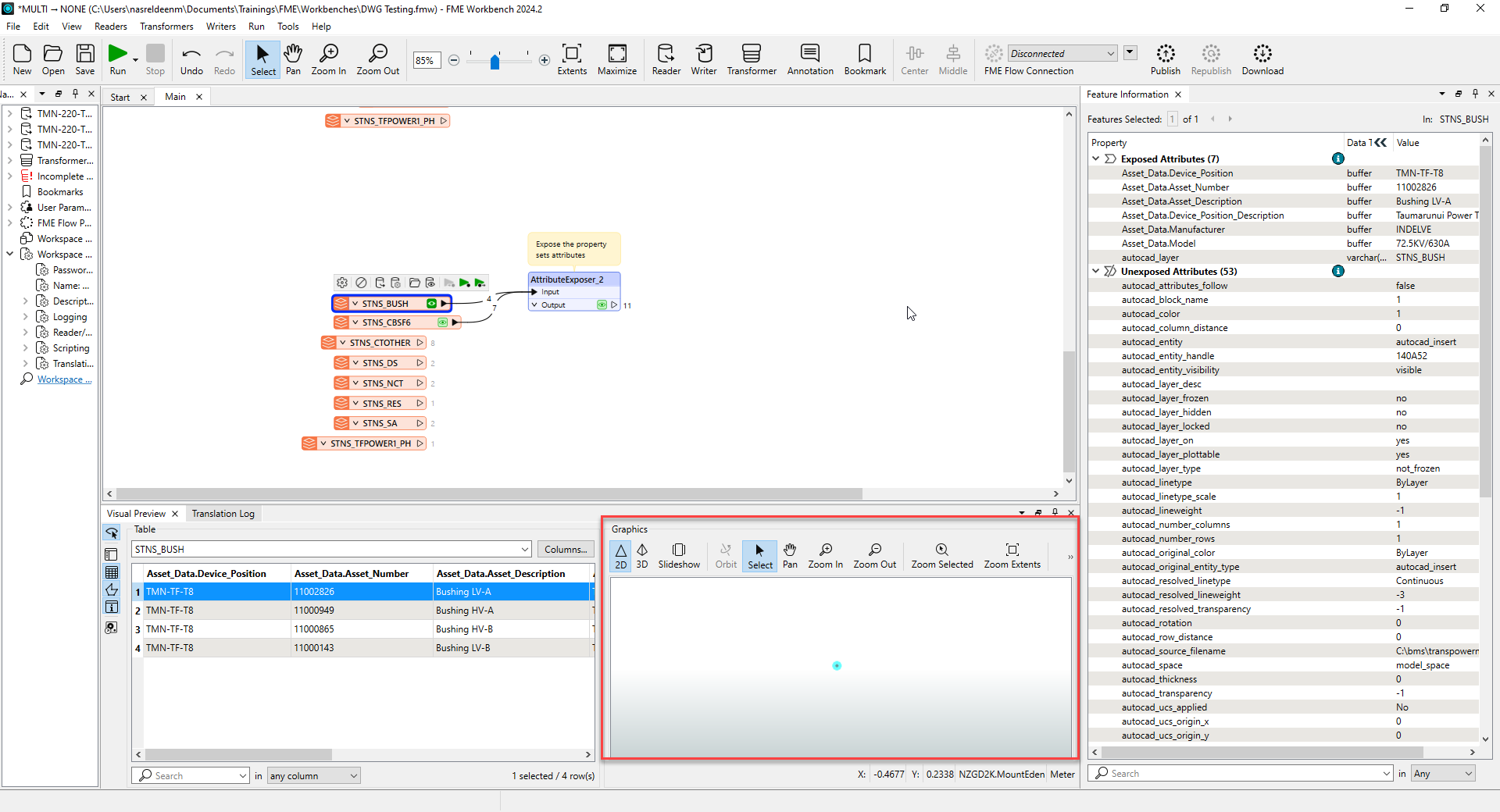This screenshot has height=812, width=1500.
Task: Select table row with Bushing HV-B
Action: 362,629
